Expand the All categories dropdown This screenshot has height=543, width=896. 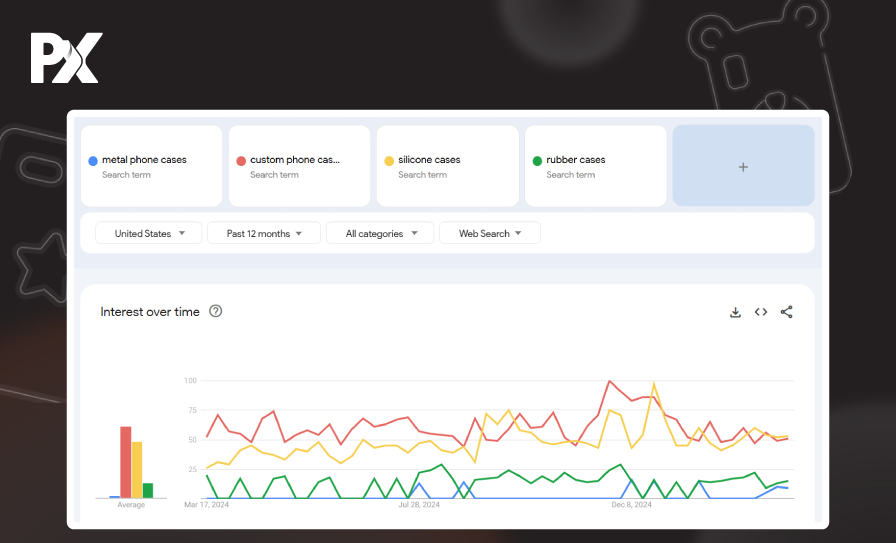[x=380, y=234]
